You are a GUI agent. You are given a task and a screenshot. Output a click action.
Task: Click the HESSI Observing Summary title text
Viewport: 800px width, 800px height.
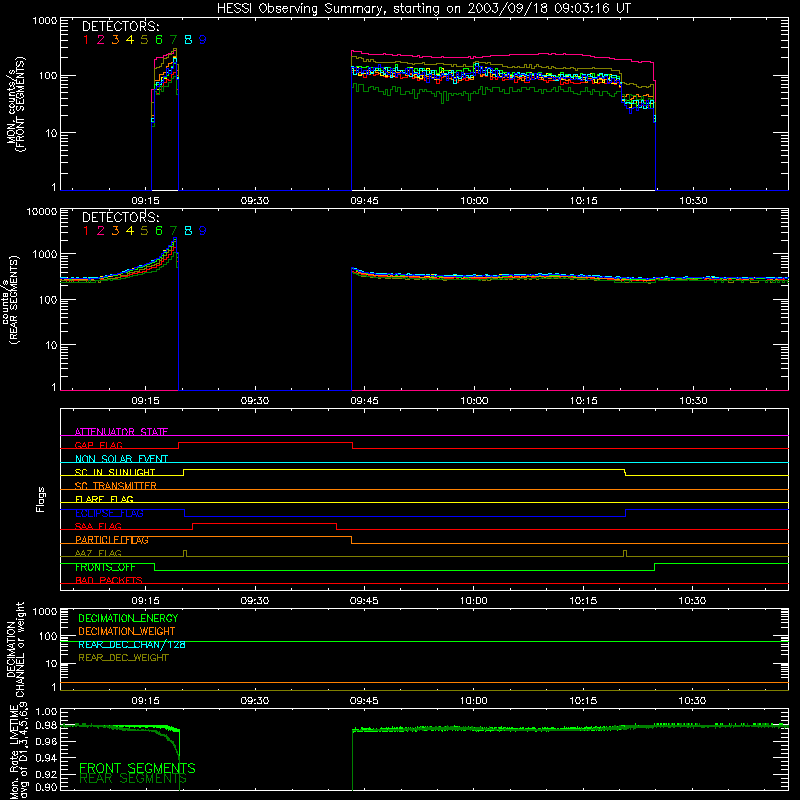pos(424,9)
